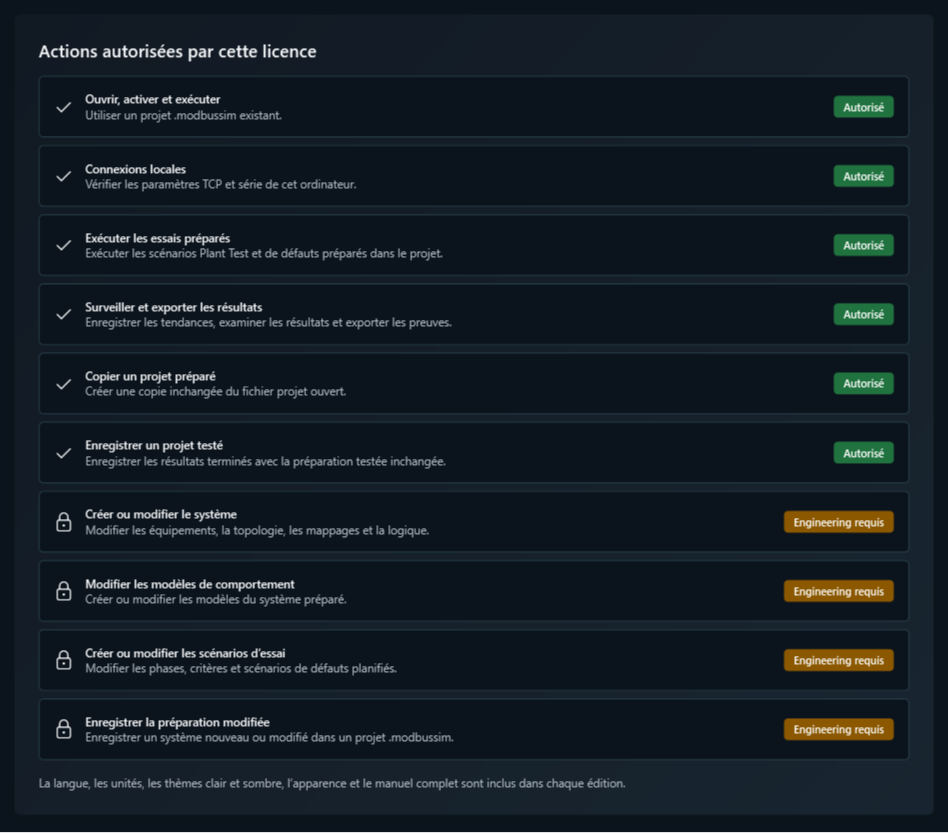This screenshot has height=833, width=948.
Task: Select the Exécuter les essais préparés row title
Action: [x=157, y=238]
